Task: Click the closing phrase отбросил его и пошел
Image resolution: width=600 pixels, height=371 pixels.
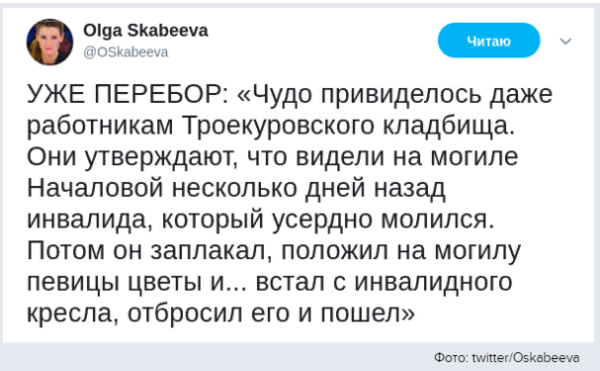Action: pyautogui.click(x=266, y=314)
